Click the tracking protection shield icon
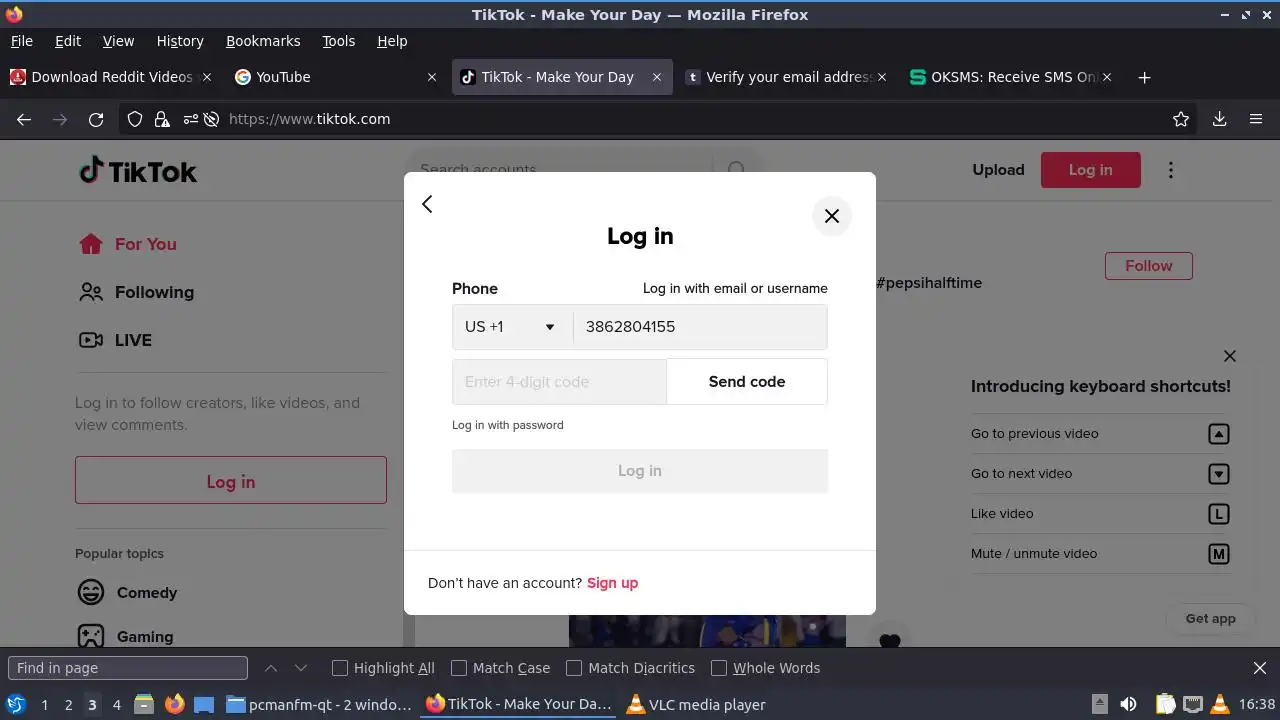The height and width of the screenshot is (720, 1280). 135,119
